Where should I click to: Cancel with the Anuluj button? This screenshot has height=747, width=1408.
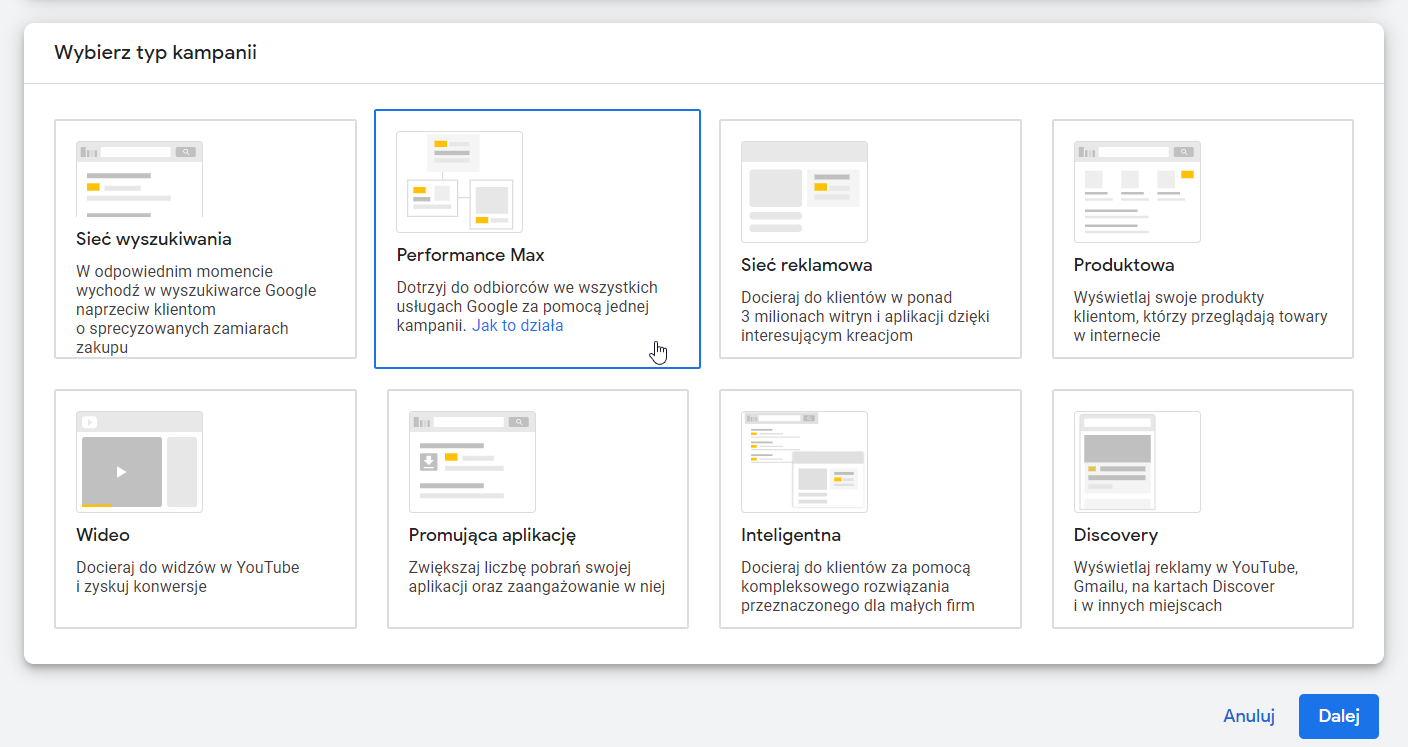[x=1249, y=716]
